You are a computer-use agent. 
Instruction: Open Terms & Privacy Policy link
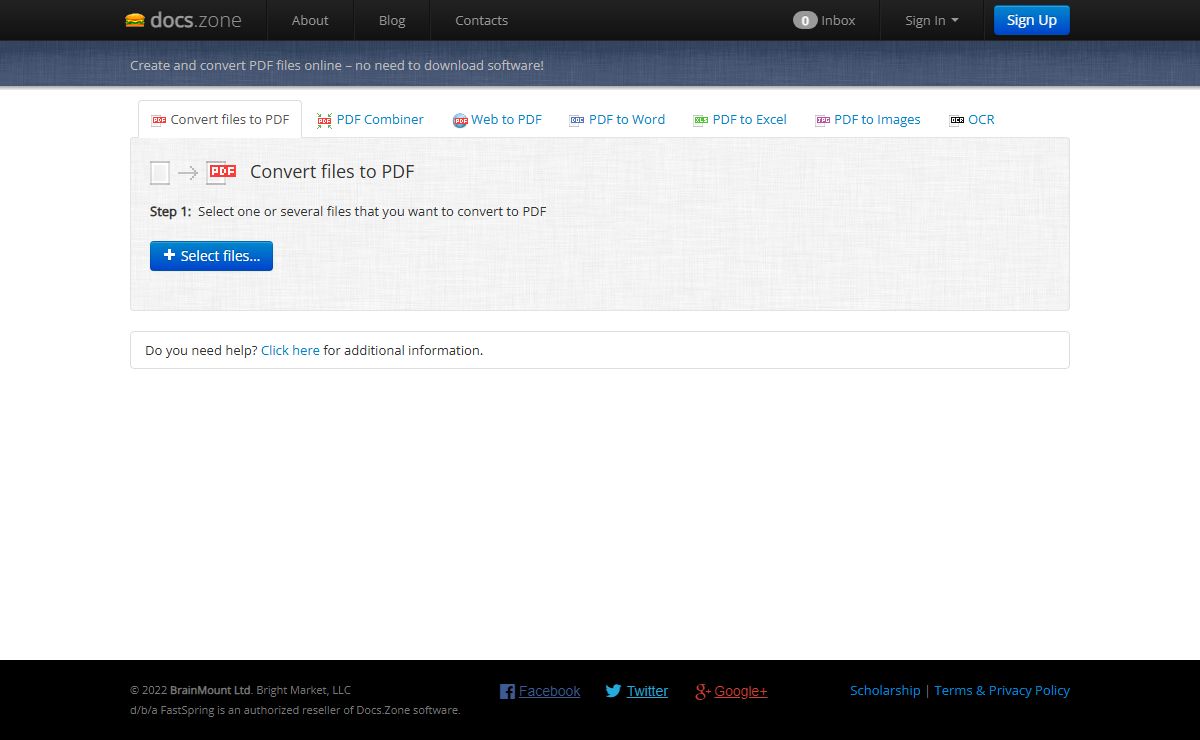[1002, 690]
